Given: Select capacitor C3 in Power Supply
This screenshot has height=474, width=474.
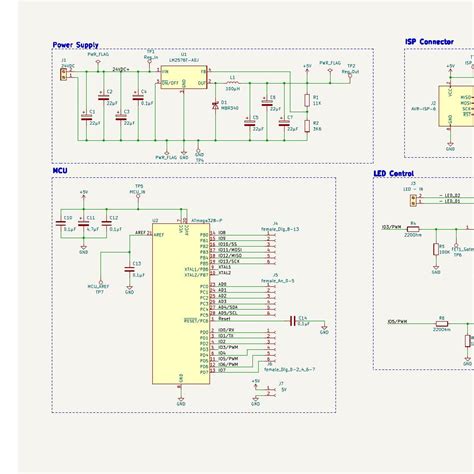Looking at the screenshot, I should coord(121,117).
